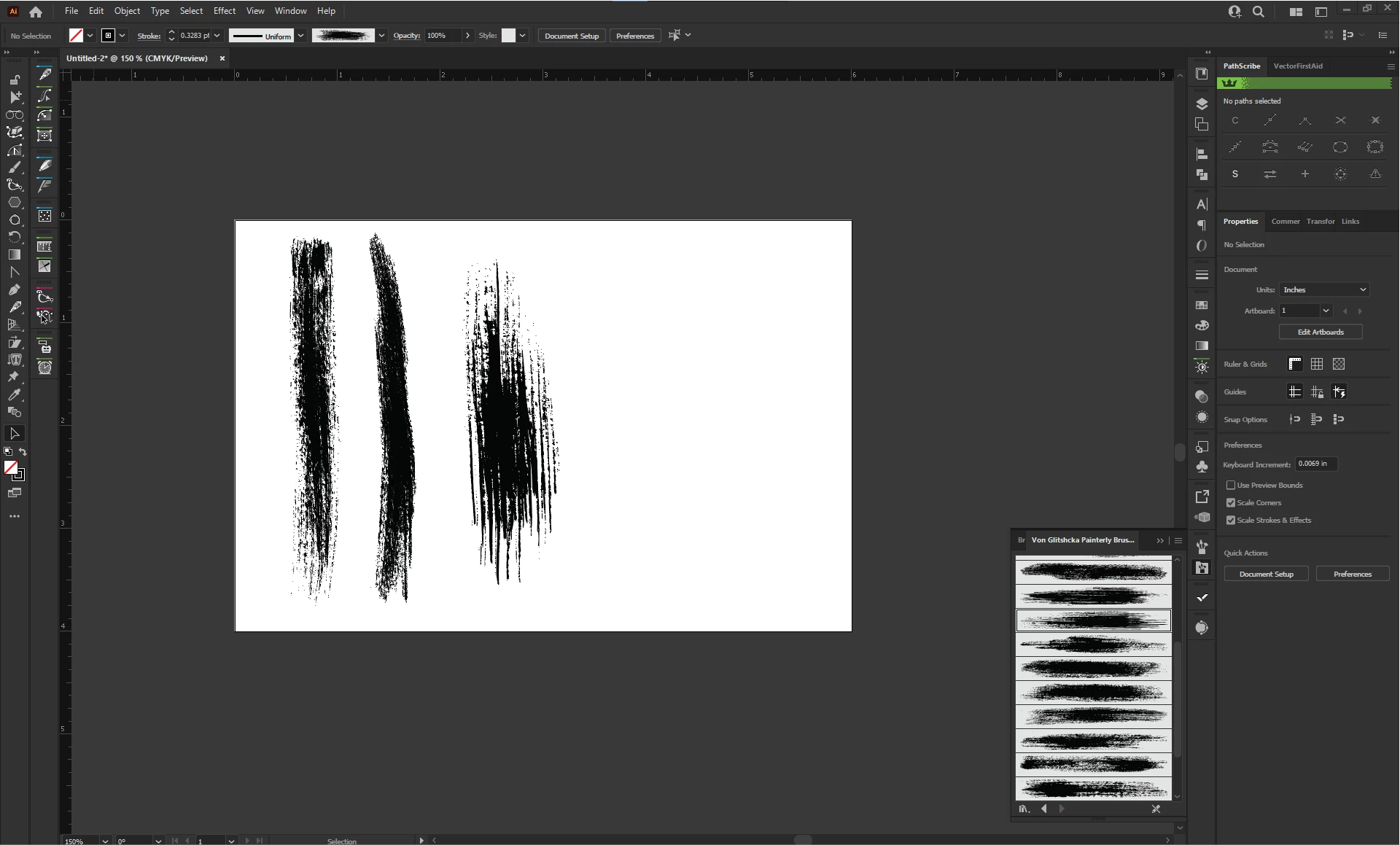The width and height of the screenshot is (1400, 845).
Task: Select the Gradient tool
Action: (15, 254)
